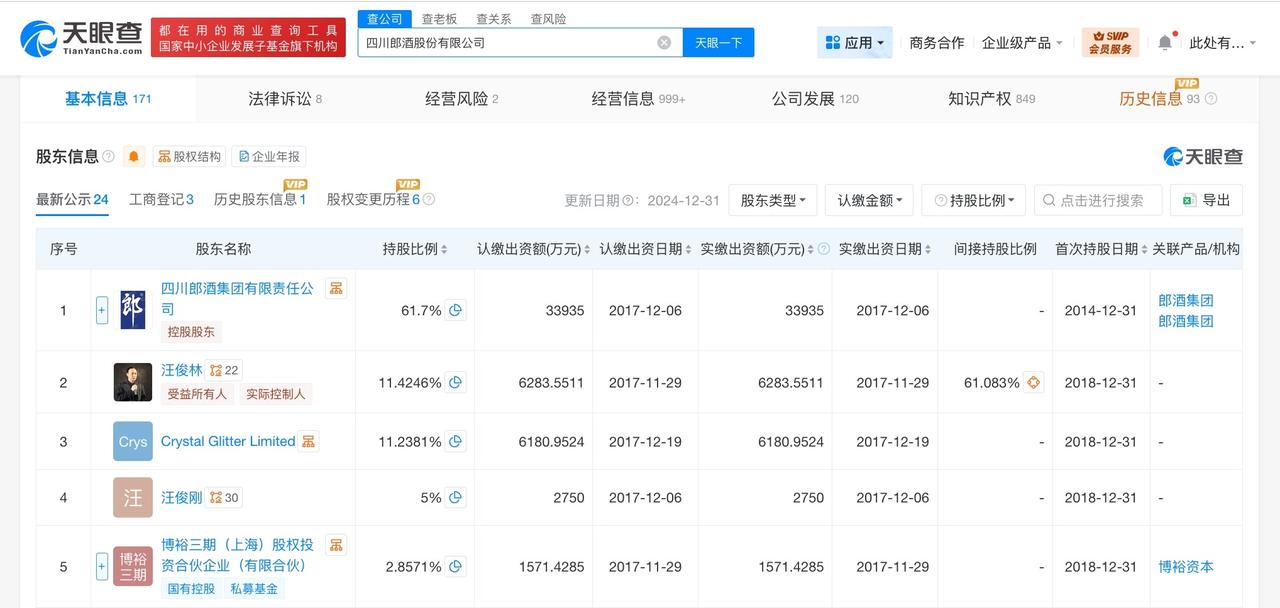1280x608 pixels.
Task: Expand row for 四川郎酒集团有限责任公司
Action: click(102, 310)
